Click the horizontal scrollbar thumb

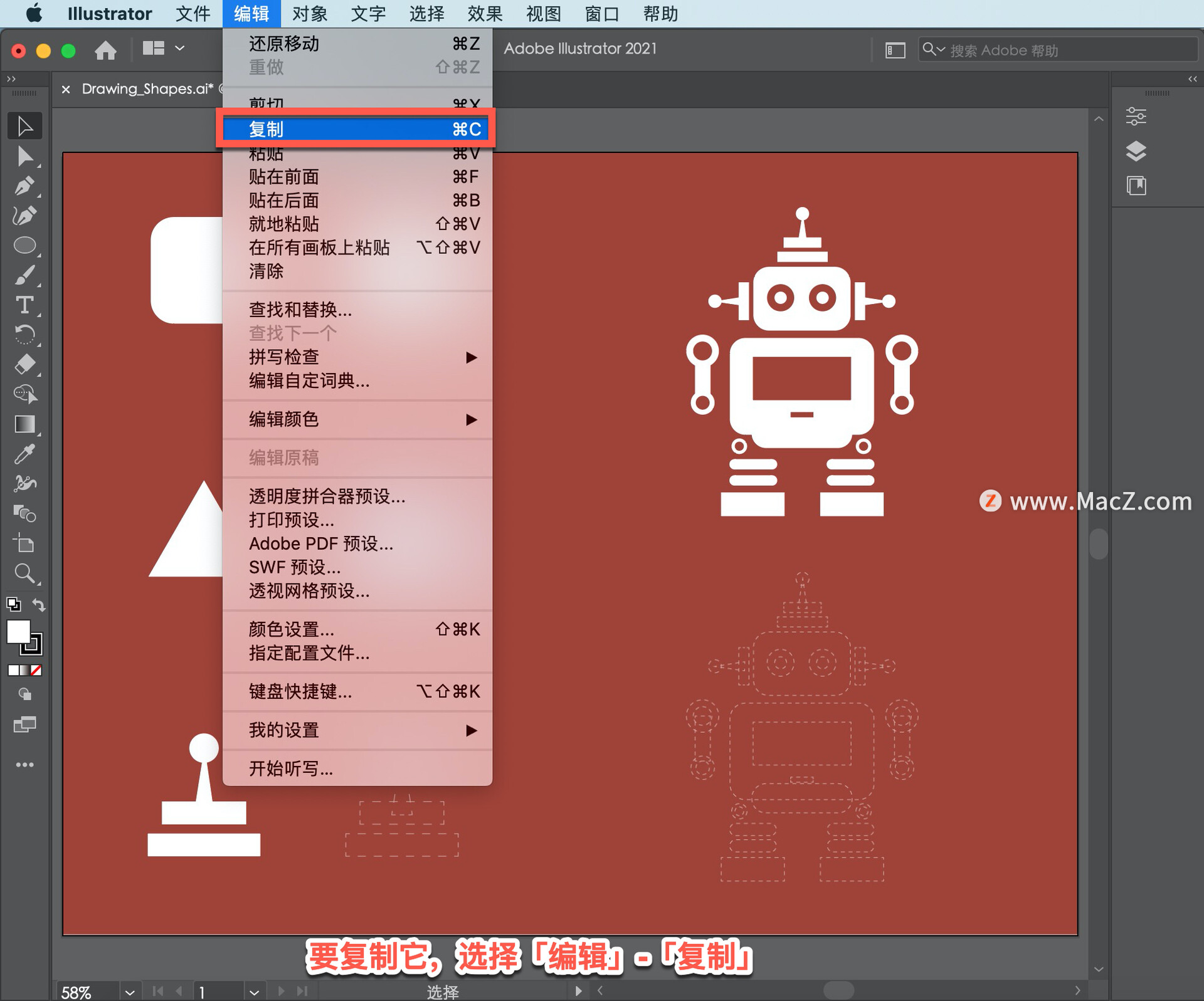click(x=838, y=991)
